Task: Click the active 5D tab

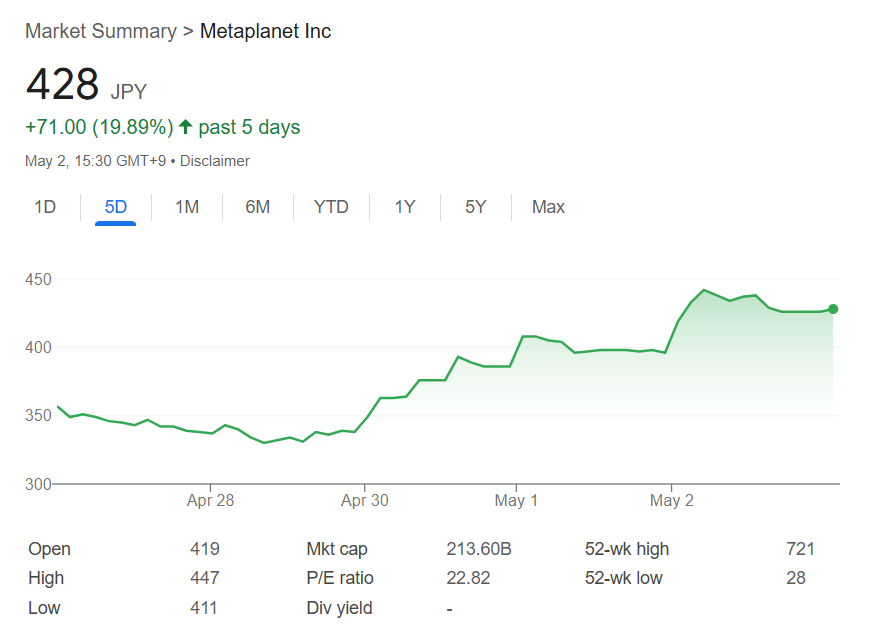Action: coord(116,207)
